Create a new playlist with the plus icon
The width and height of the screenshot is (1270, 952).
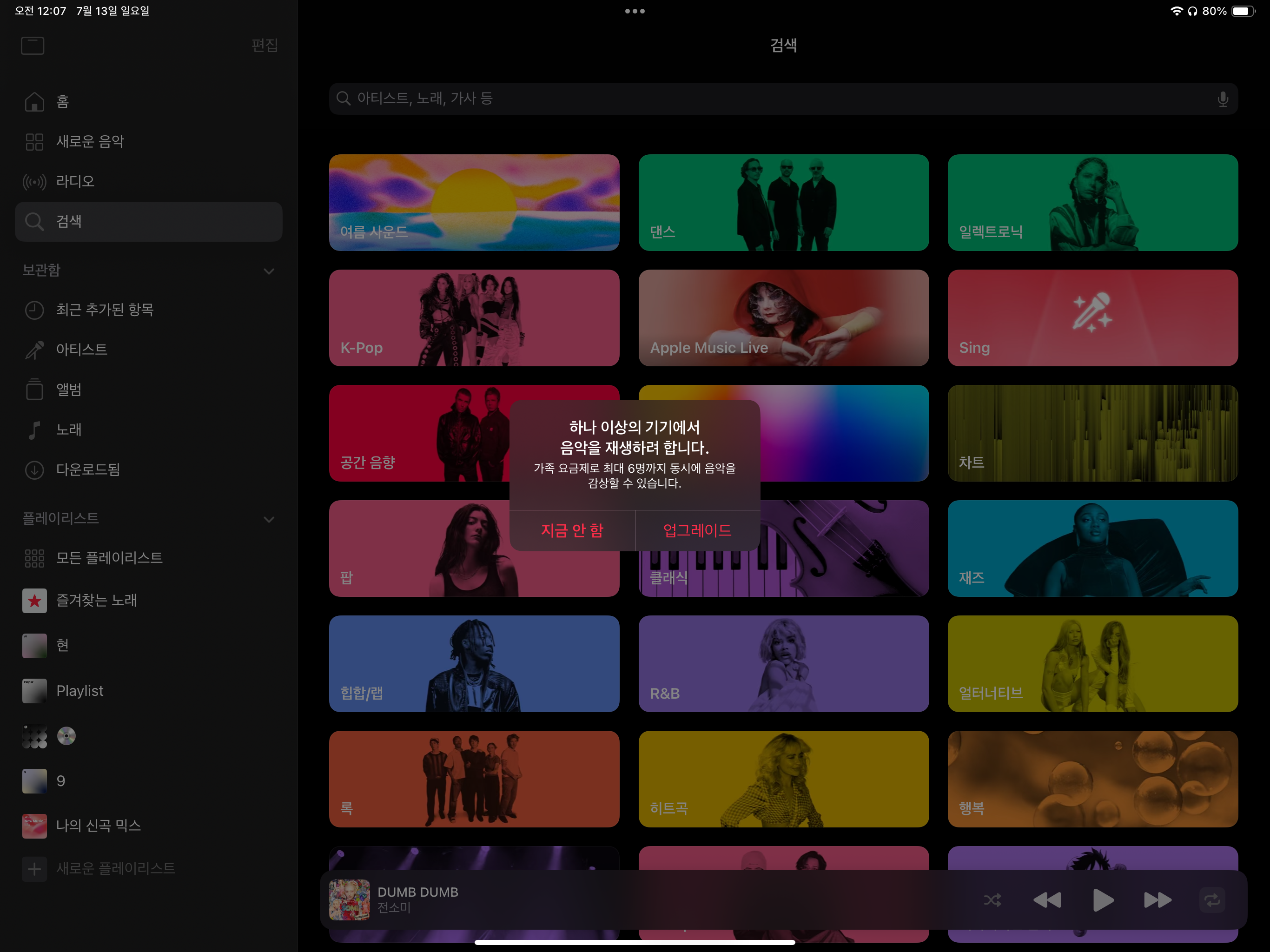pos(34,869)
